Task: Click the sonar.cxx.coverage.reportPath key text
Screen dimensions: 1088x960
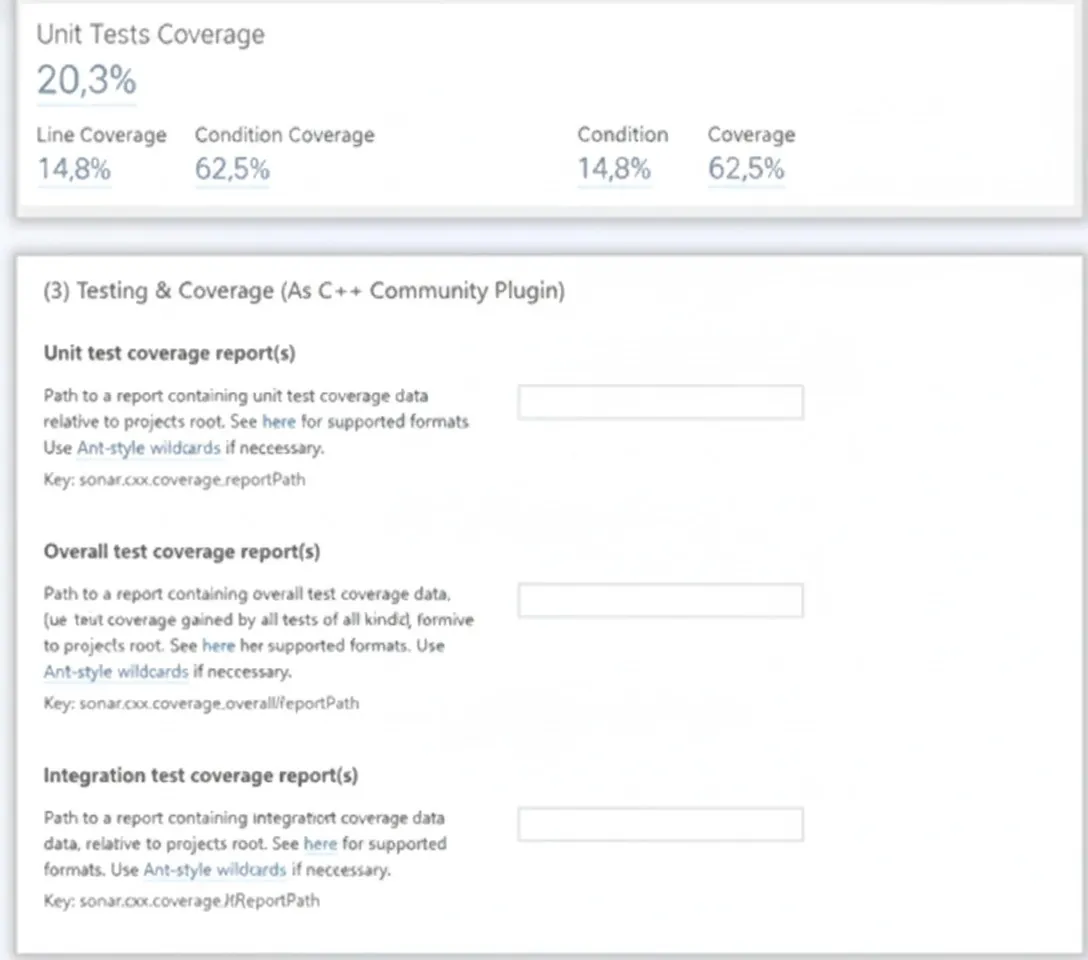Action: coord(192,480)
